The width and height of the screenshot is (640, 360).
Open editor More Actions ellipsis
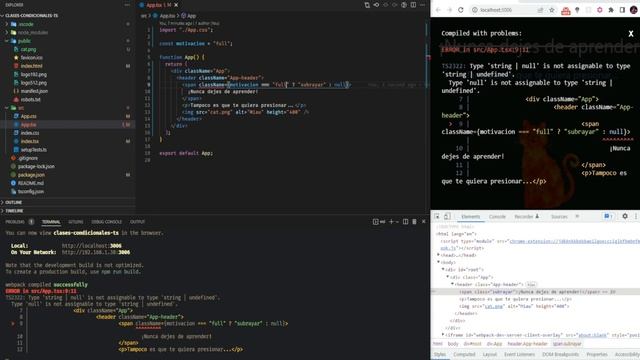click(x=423, y=5)
